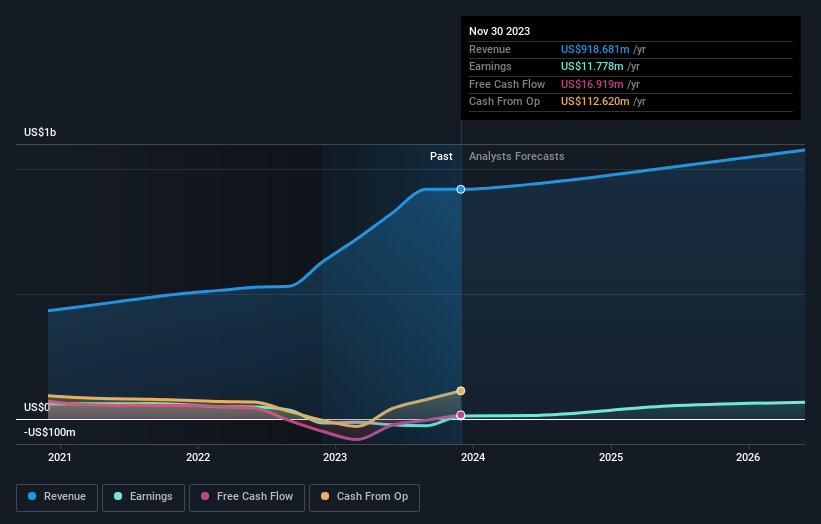Click the Earnings row label in tooltip
The width and height of the screenshot is (821, 524).
490,66
